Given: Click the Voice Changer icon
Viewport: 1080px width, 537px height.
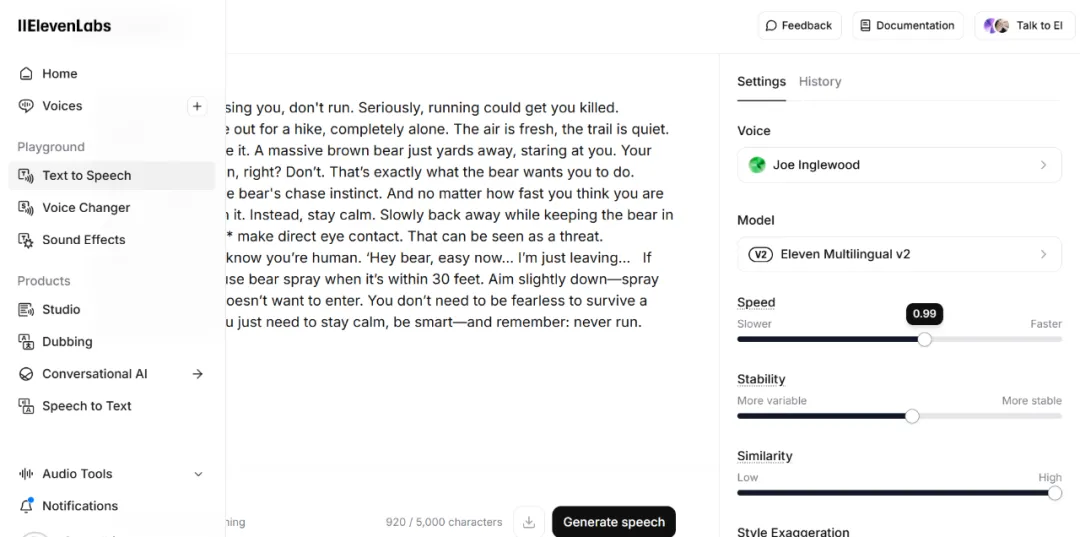Looking at the screenshot, I should pyautogui.click(x=26, y=208).
